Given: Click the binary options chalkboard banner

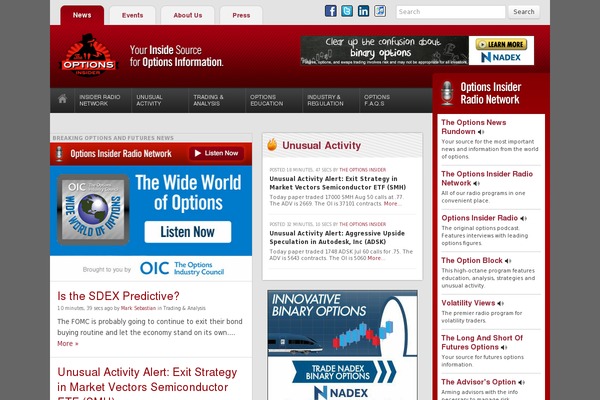Looking at the screenshot, I should (385, 51).
